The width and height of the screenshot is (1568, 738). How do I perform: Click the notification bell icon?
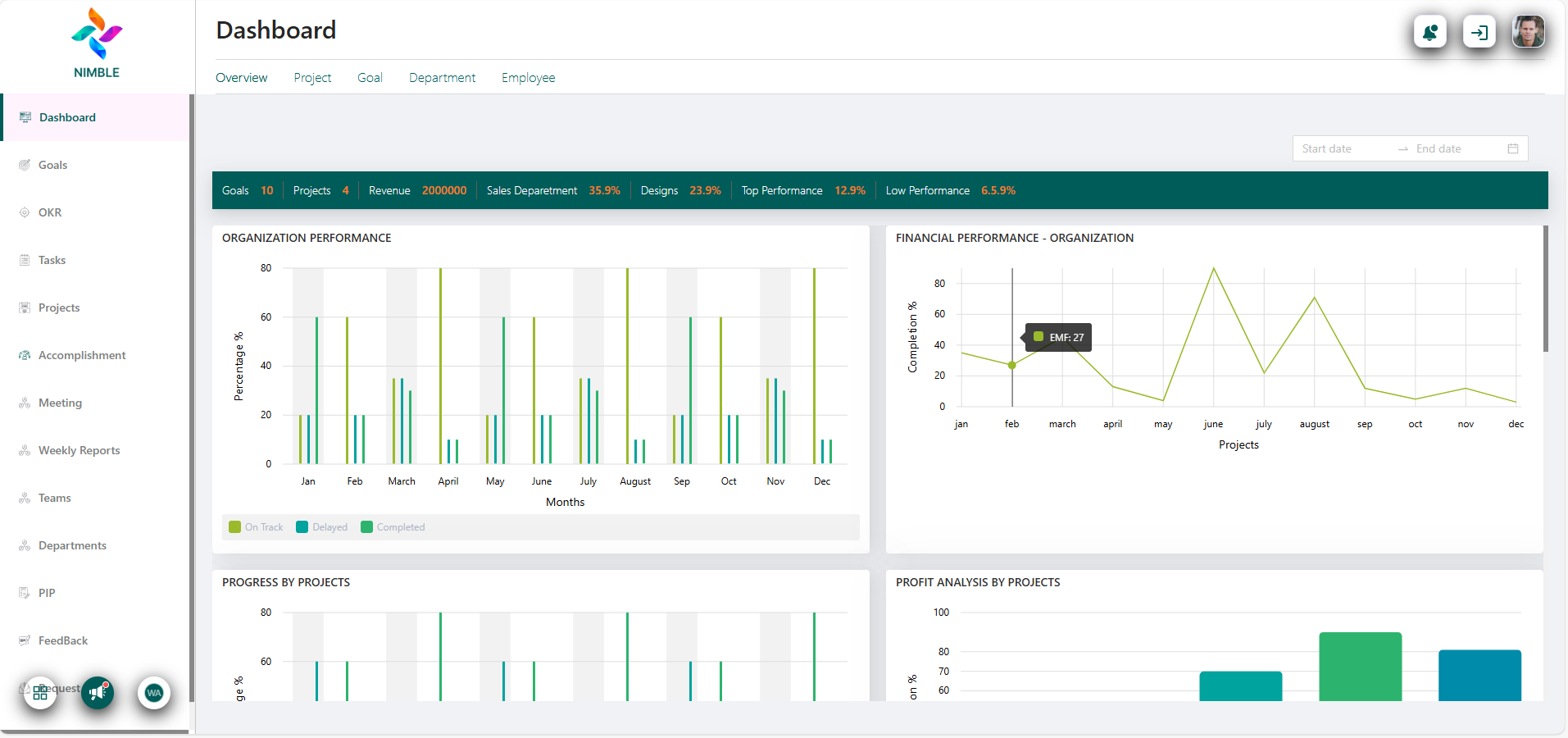(x=1429, y=33)
